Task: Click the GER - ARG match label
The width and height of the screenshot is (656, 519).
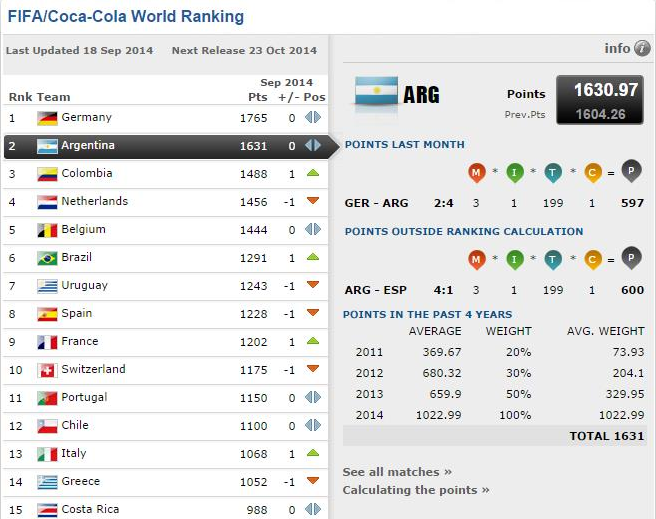Action: click(376, 203)
